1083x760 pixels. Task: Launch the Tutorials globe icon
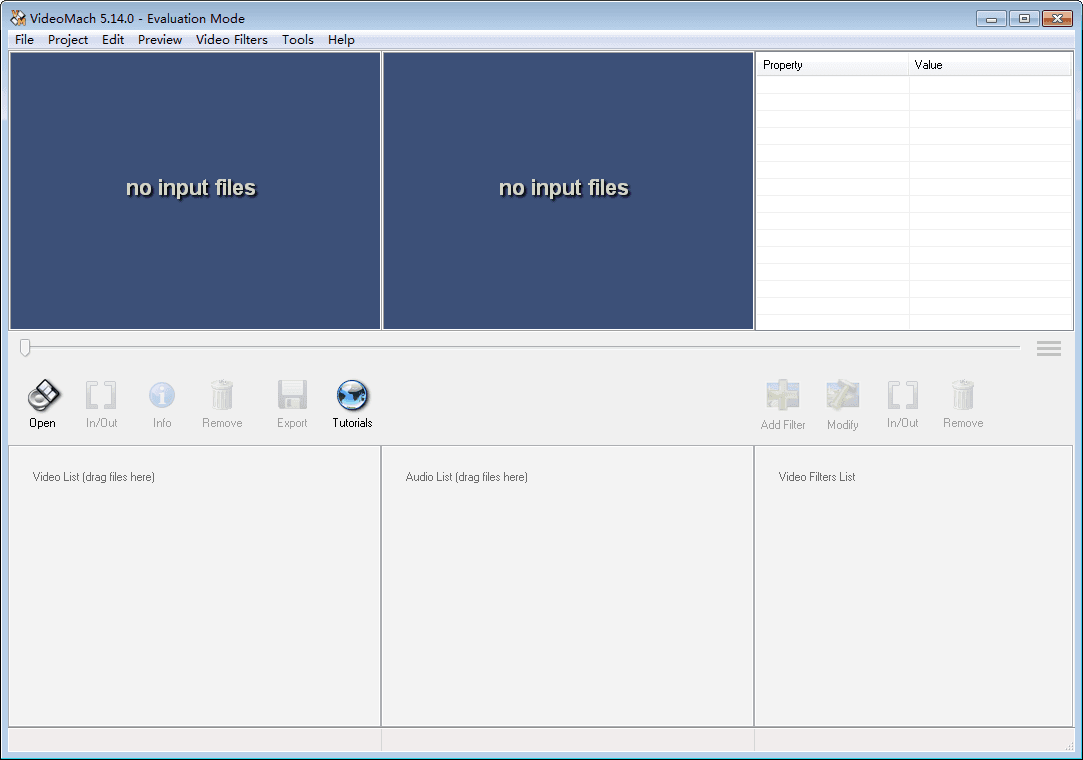(x=352, y=396)
